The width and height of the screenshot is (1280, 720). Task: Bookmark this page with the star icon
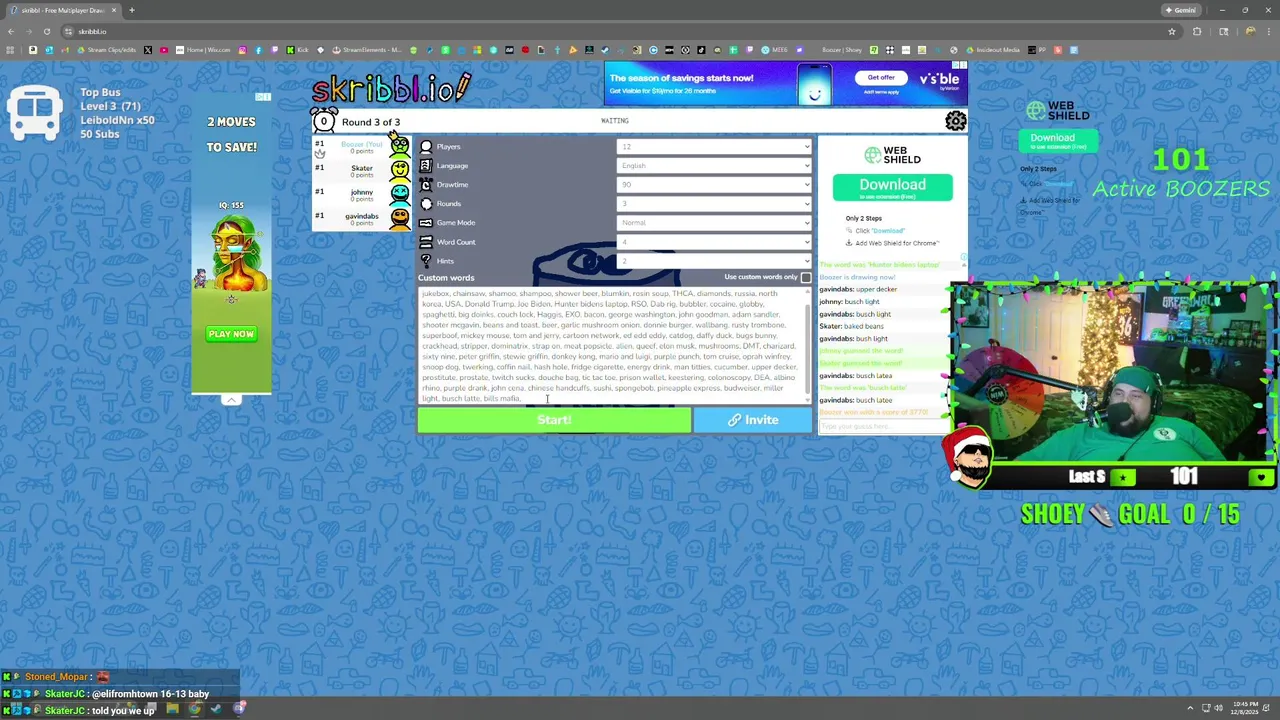[x=1171, y=31]
